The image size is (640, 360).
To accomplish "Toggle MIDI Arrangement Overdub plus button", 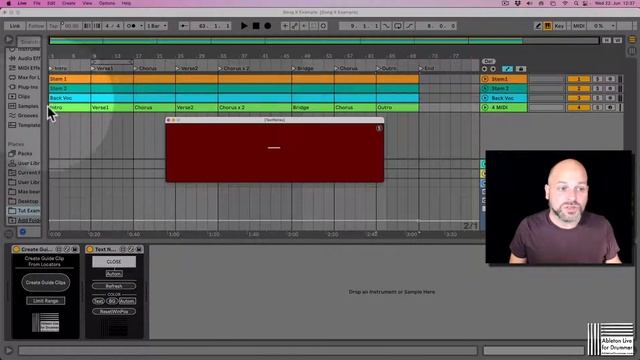I will coord(285,26).
